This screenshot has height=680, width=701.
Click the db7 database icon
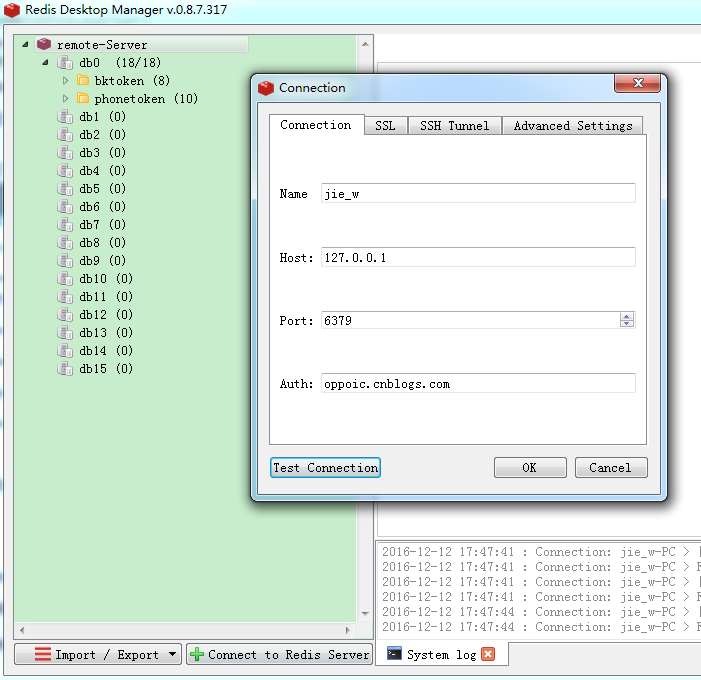pos(65,224)
